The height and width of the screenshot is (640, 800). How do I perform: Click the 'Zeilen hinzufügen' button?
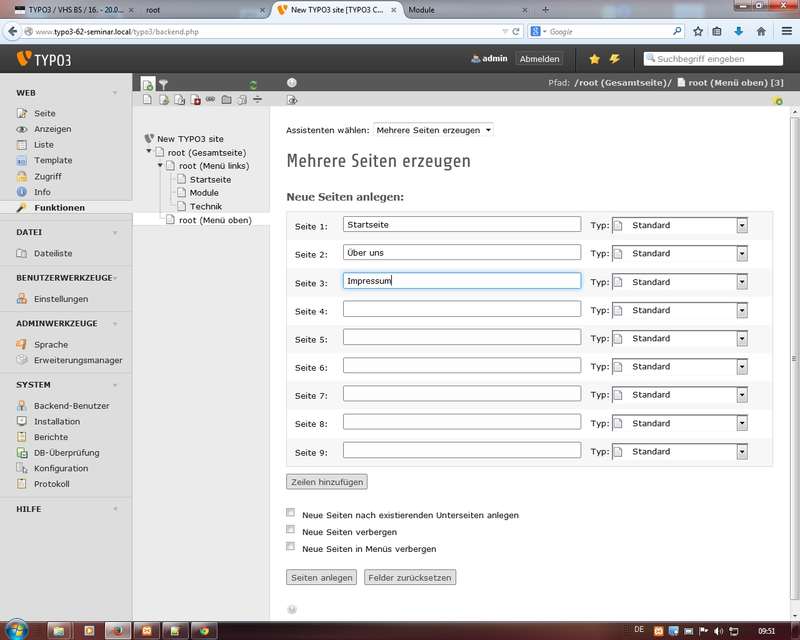click(x=327, y=482)
